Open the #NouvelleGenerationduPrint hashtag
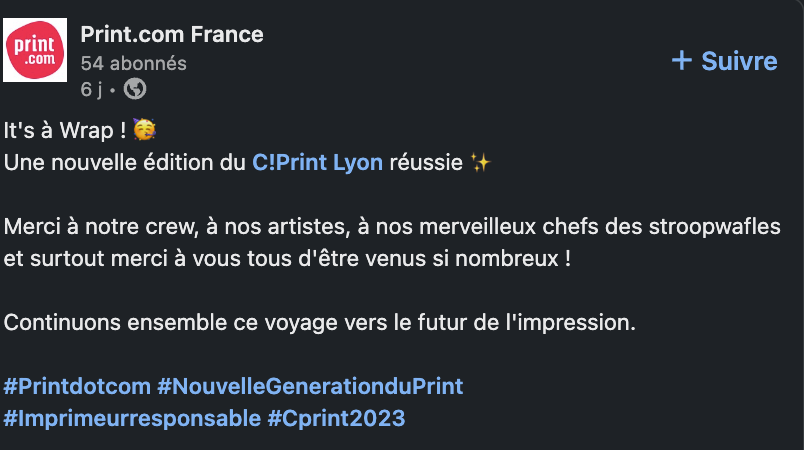The width and height of the screenshot is (804, 450). (310, 386)
